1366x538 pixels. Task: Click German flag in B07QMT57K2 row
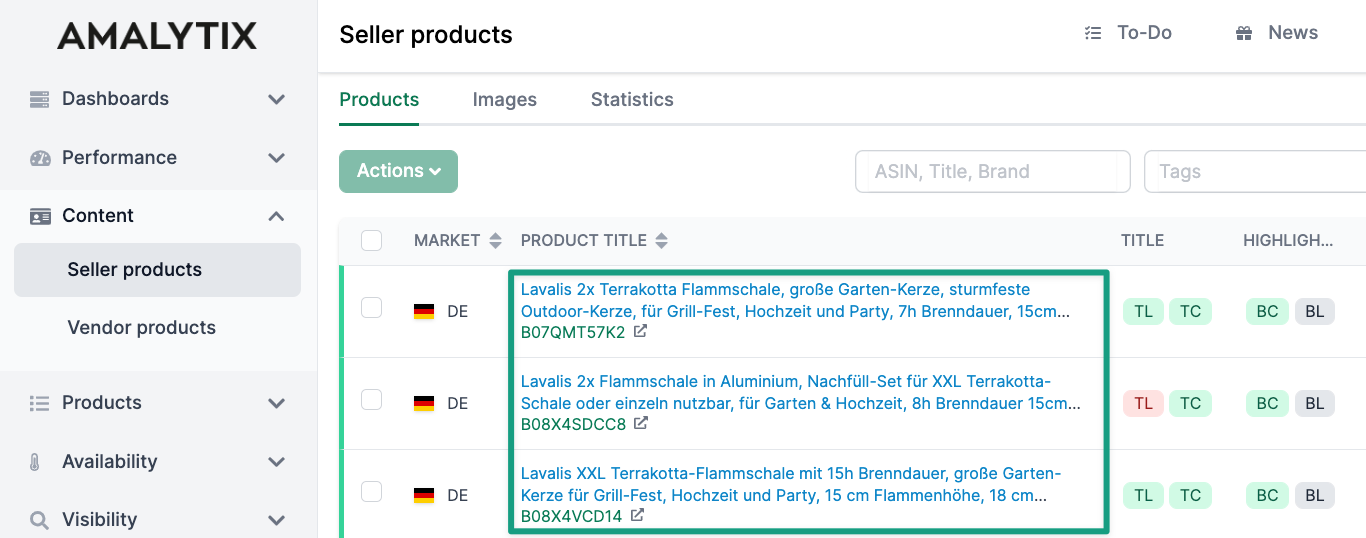pos(424,312)
